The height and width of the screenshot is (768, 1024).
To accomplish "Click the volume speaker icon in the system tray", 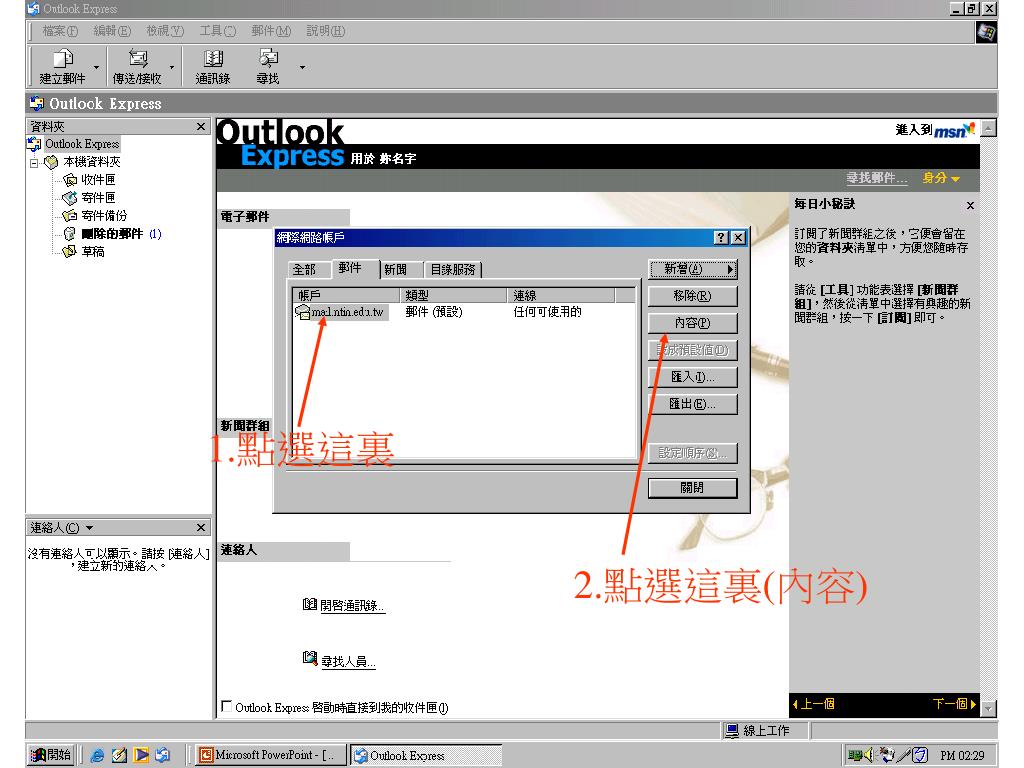I will click(868, 755).
